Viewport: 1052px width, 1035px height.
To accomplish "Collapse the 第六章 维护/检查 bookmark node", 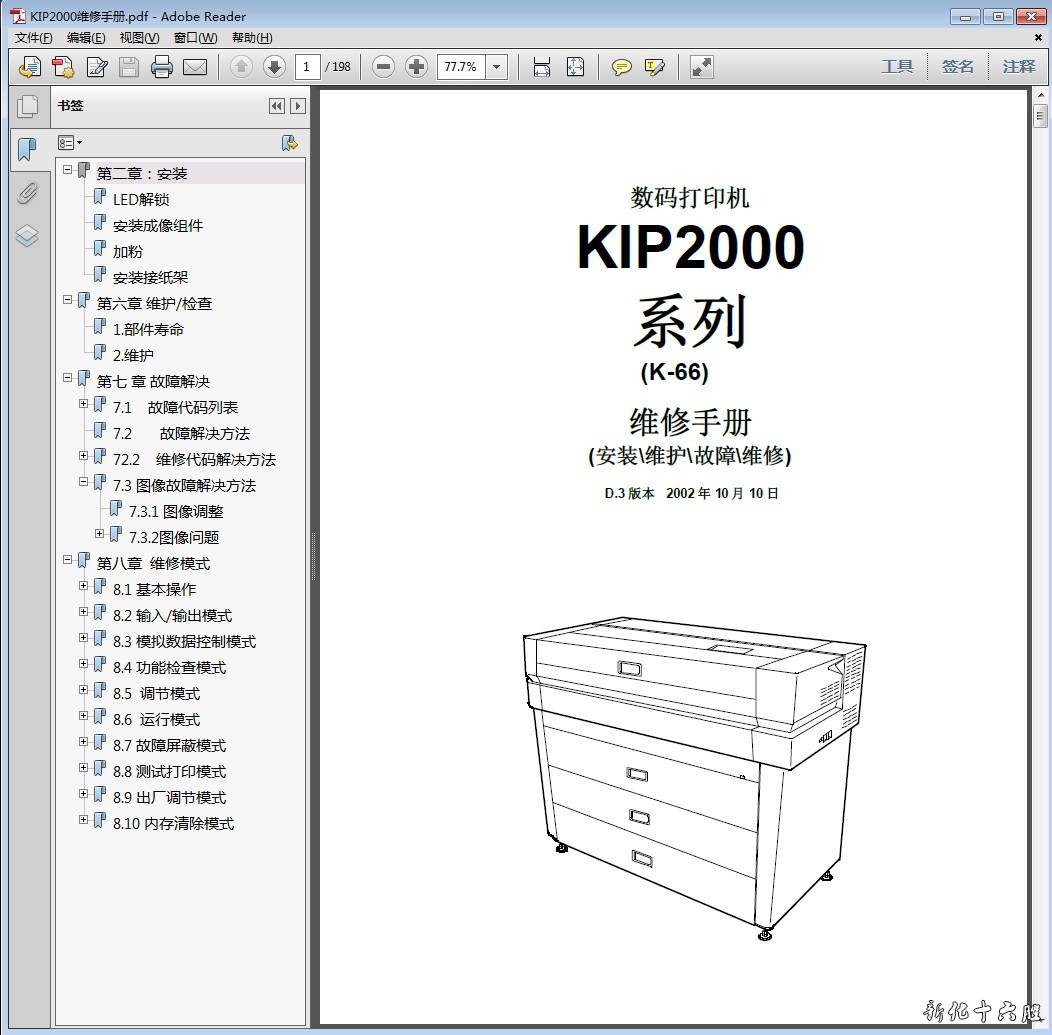I will [67, 300].
